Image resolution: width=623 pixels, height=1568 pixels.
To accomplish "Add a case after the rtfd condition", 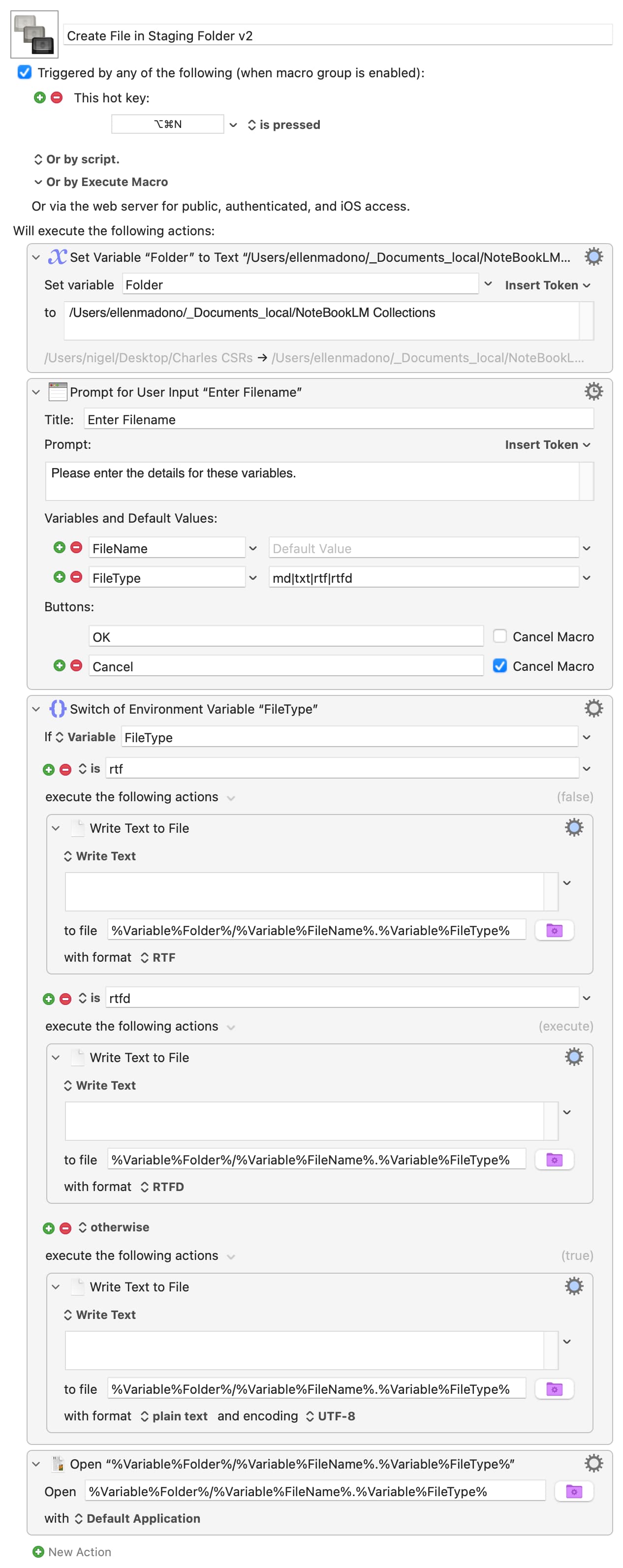I will pos(49,999).
